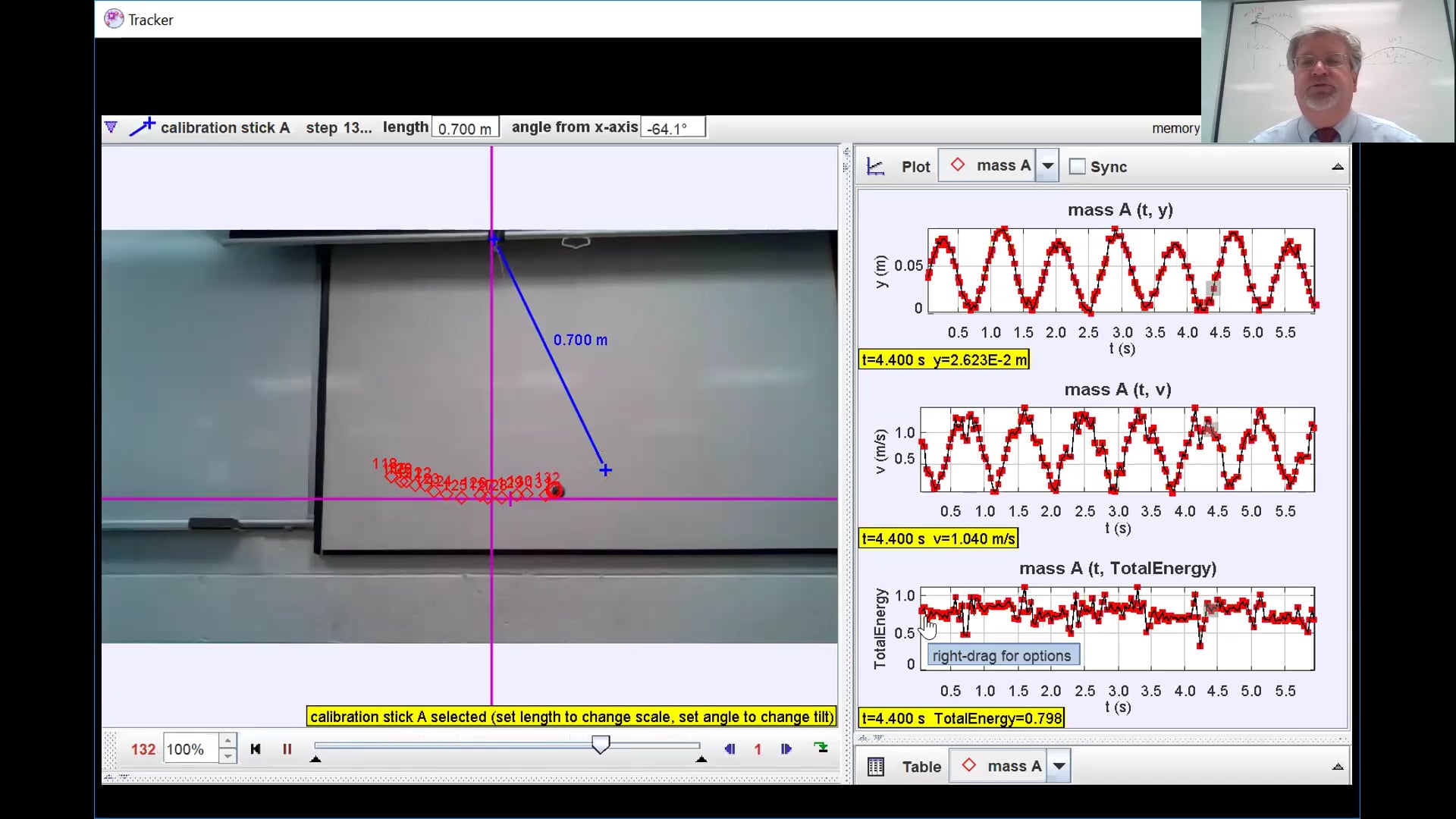Image resolution: width=1456 pixels, height=819 pixels.
Task: Click frame number readout 132
Action: [x=143, y=749]
